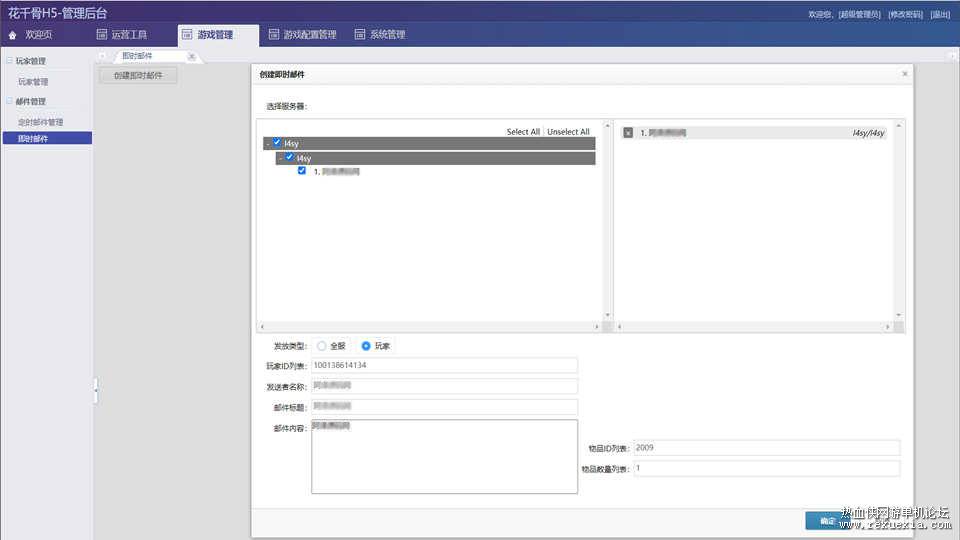Click the 修改密码 link
This screenshot has height=540, width=960.
coord(906,14)
